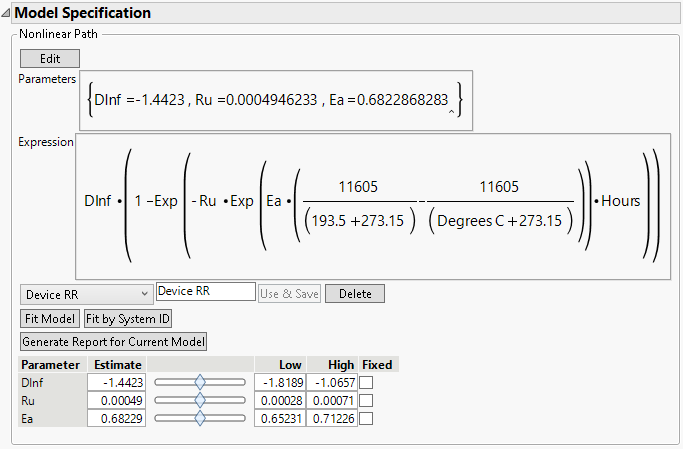This screenshot has height=449, width=683.
Task: Click the Ea parameter slider handle
Action: [200, 418]
